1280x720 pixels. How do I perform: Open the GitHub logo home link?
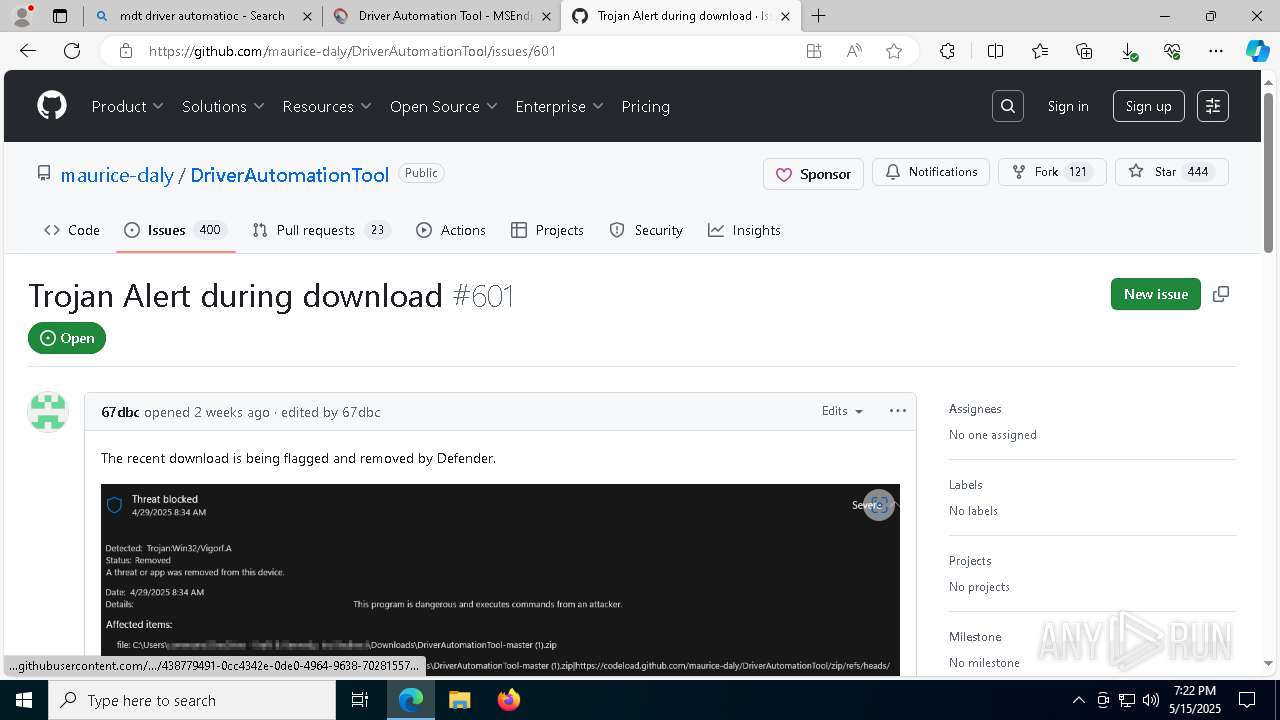coord(52,106)
